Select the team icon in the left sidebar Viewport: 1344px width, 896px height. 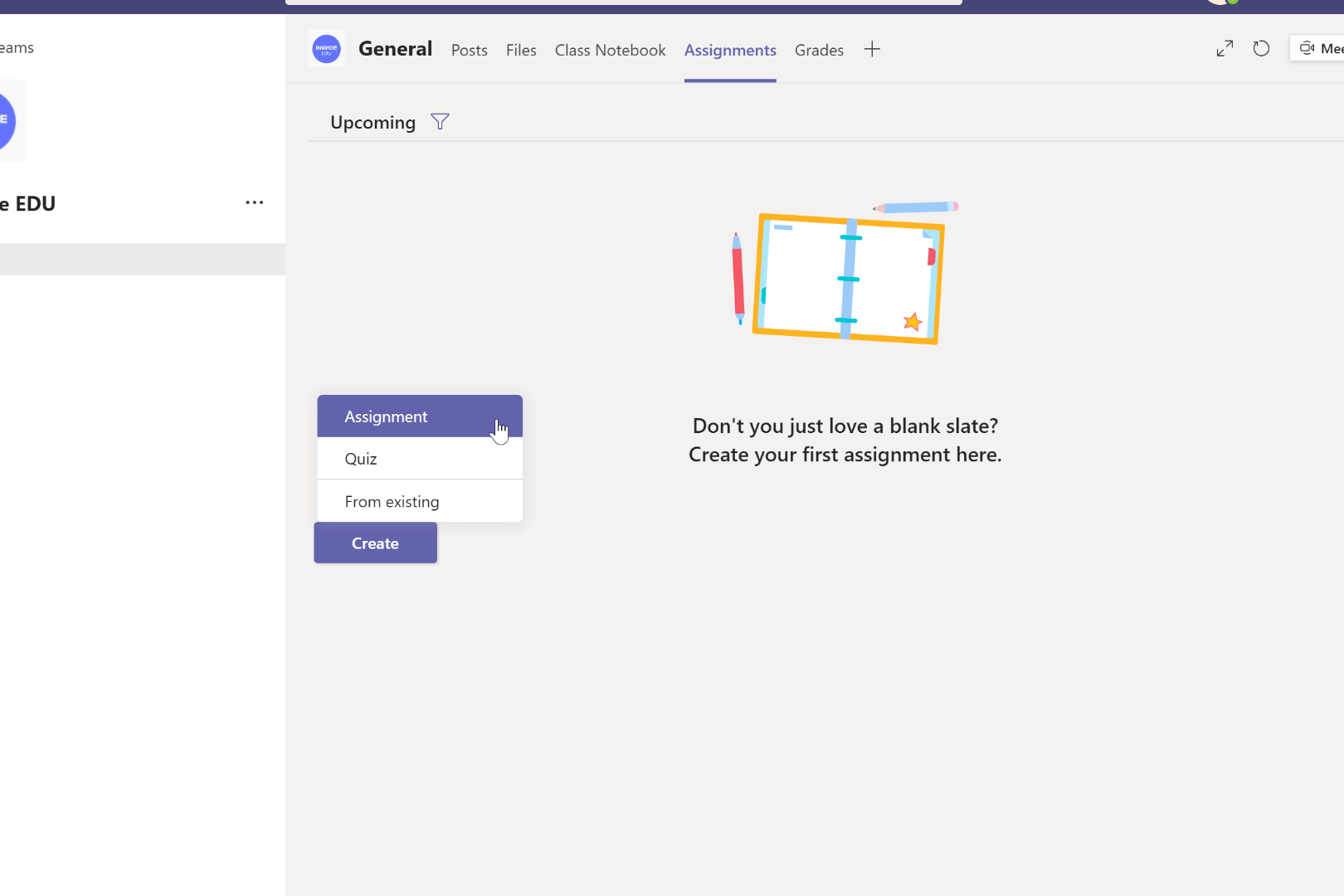click(x=5, y=119)
